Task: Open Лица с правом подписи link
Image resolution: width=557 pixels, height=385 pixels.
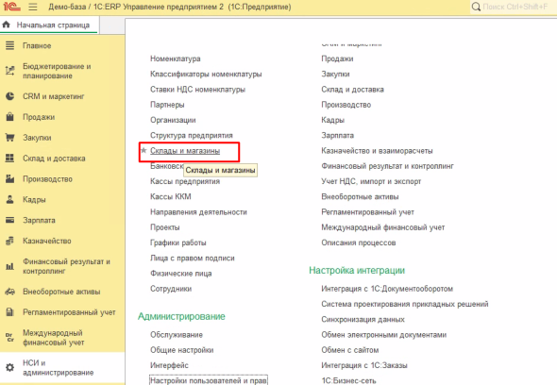Action: point(192,258)
